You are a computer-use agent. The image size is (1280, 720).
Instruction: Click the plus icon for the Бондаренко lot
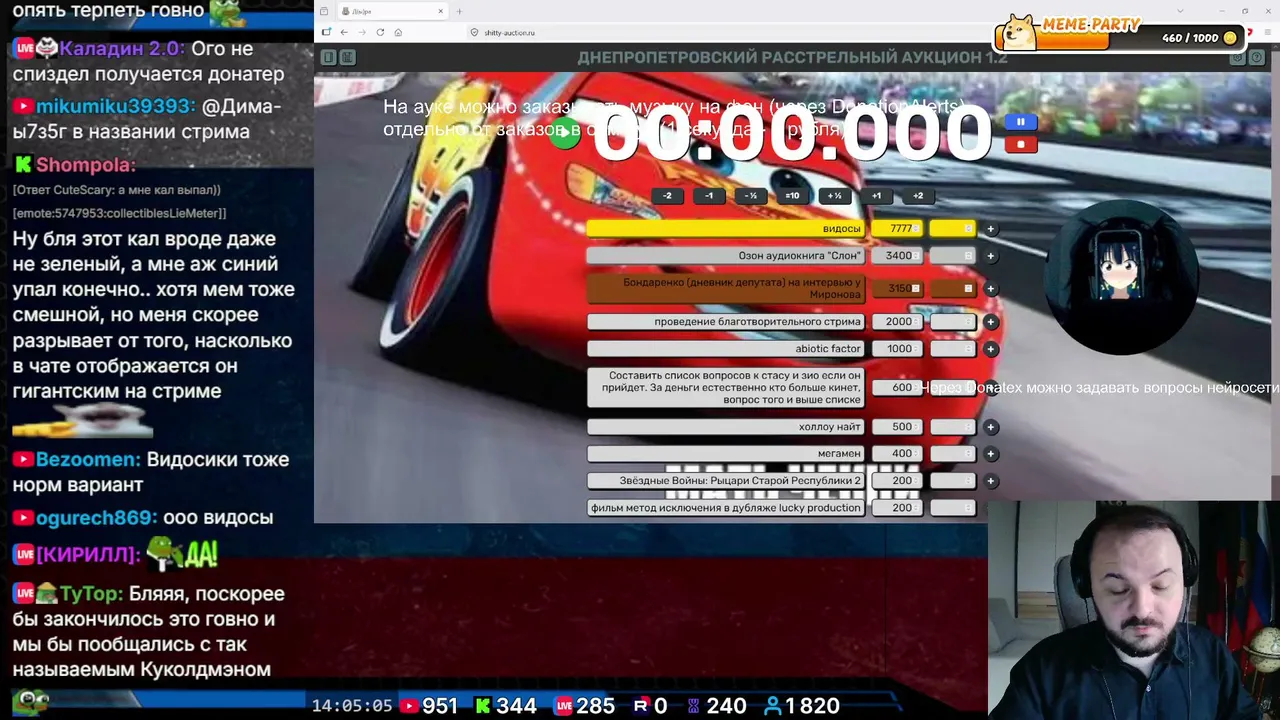tap(990, 289)
